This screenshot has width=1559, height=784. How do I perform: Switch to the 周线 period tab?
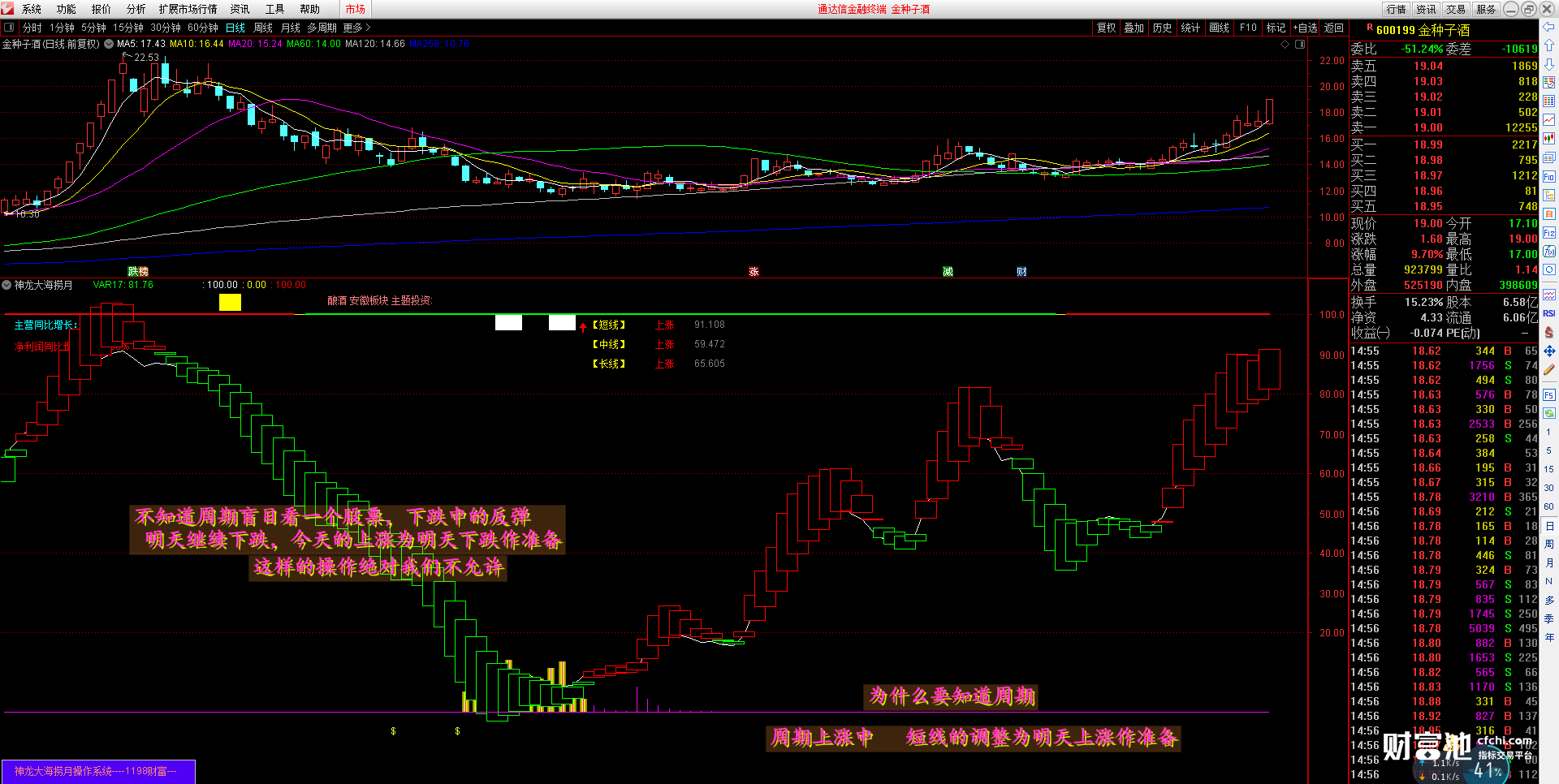point(263,28)
